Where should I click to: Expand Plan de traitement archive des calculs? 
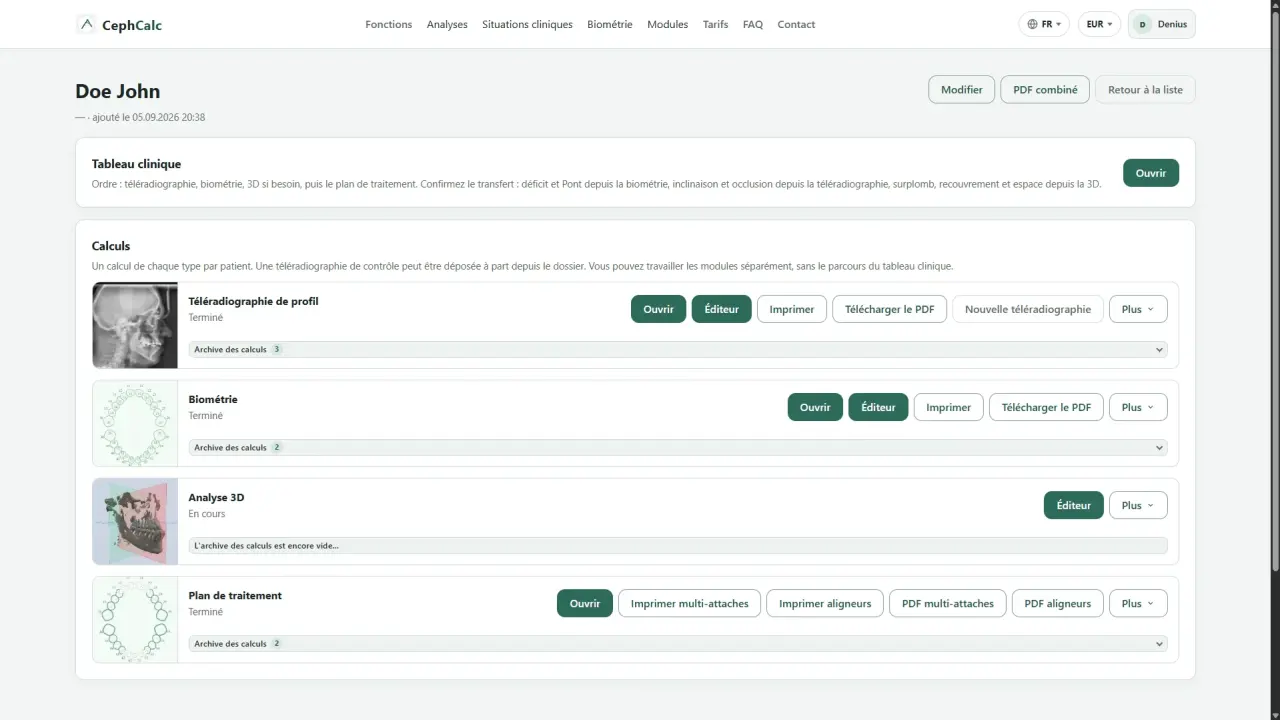pos(678,644)
